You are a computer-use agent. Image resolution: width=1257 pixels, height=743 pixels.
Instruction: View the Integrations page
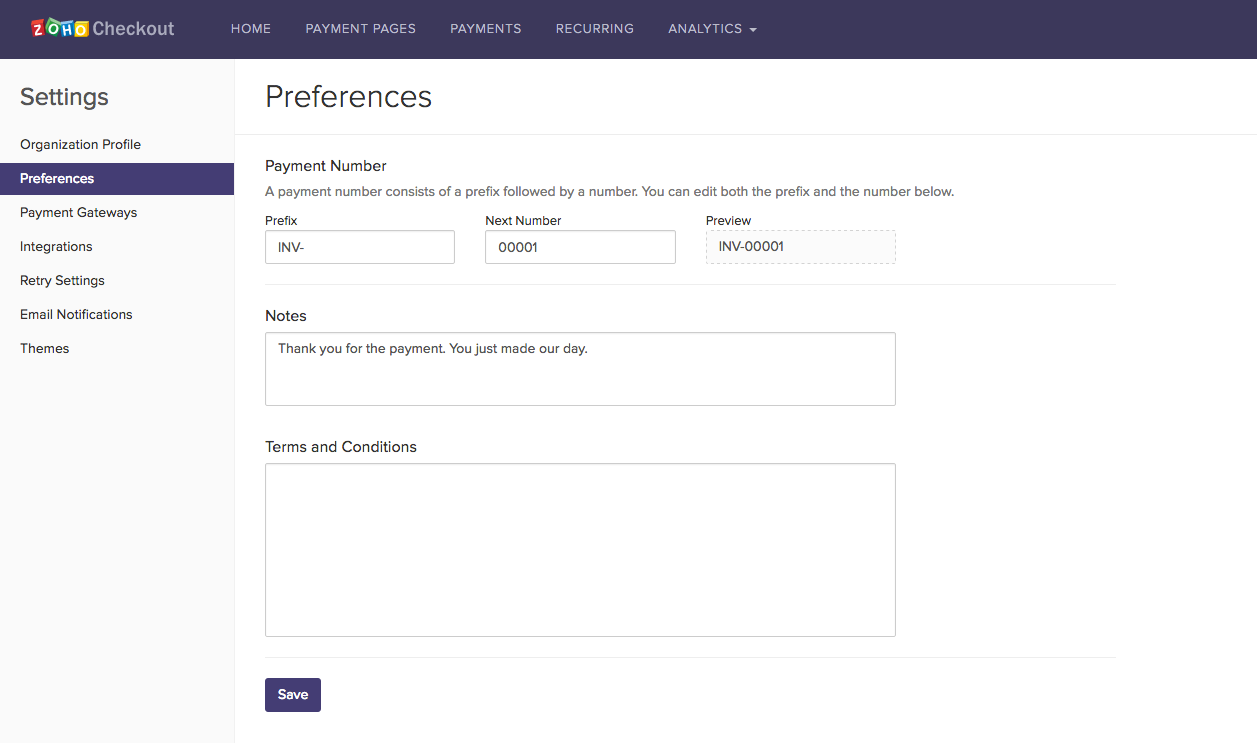[x=55, y=246]
